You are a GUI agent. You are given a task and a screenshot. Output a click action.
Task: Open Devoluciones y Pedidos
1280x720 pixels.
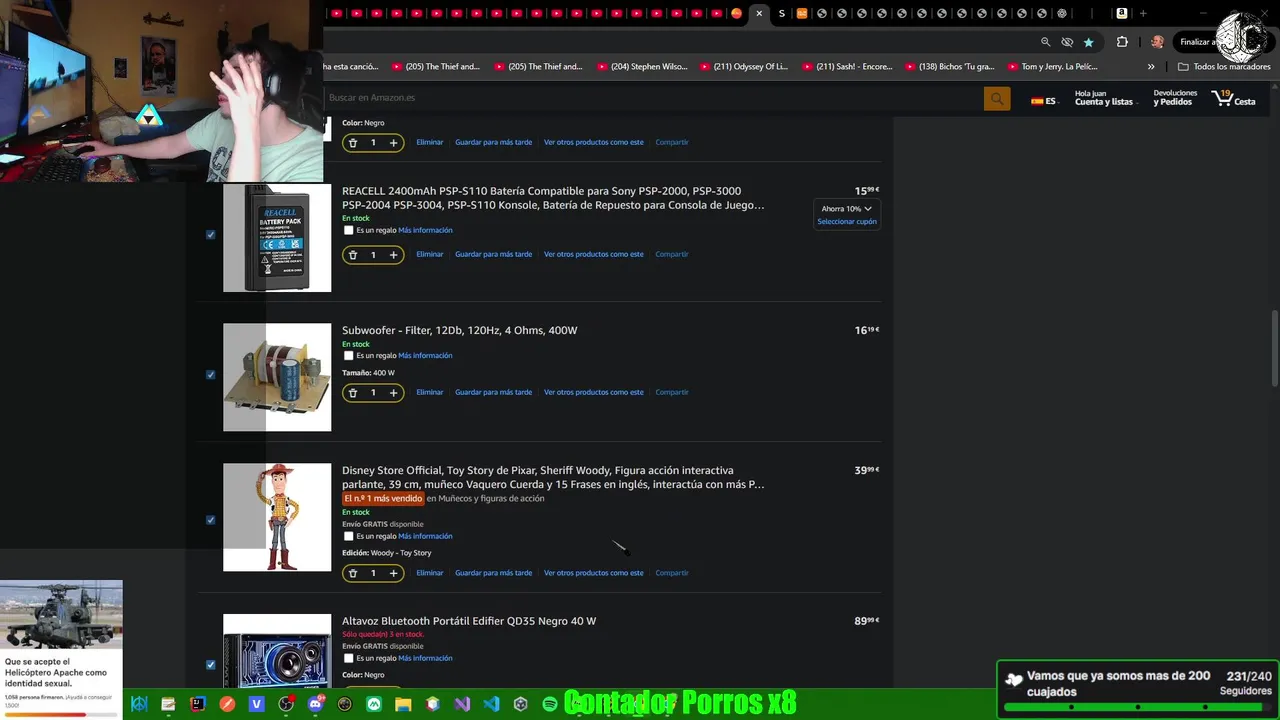(x=1175, y=98)
